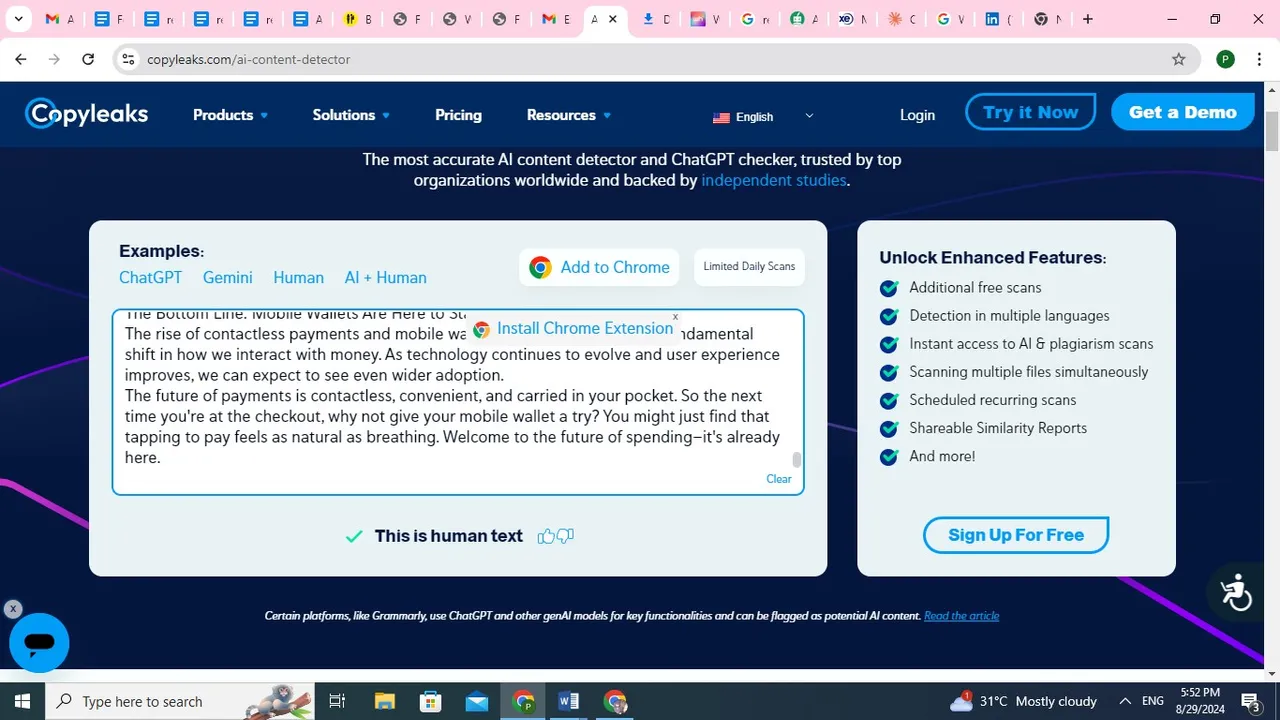The image size is (1280, 720).
Task: Open a new browser tab
Action: click(1088, 19)
